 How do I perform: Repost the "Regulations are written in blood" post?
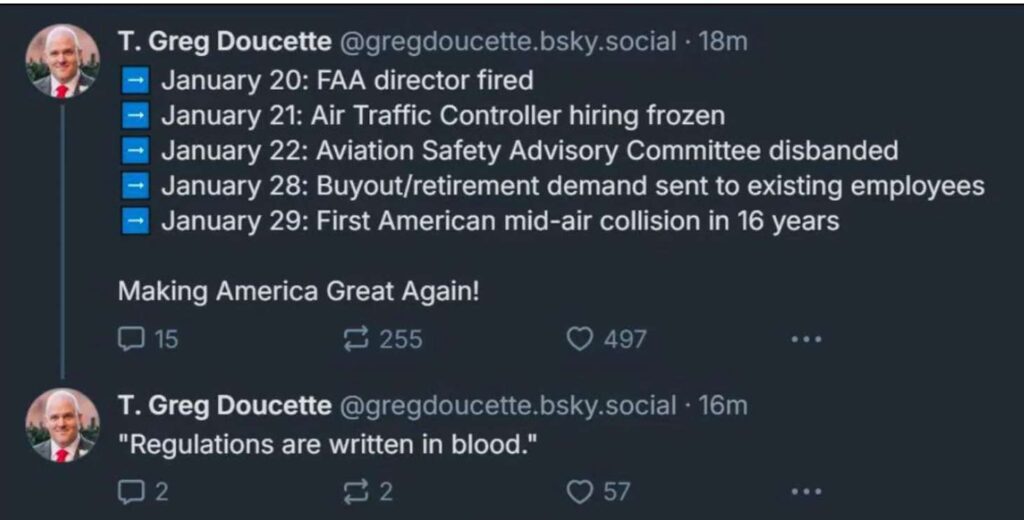point(356,491)
